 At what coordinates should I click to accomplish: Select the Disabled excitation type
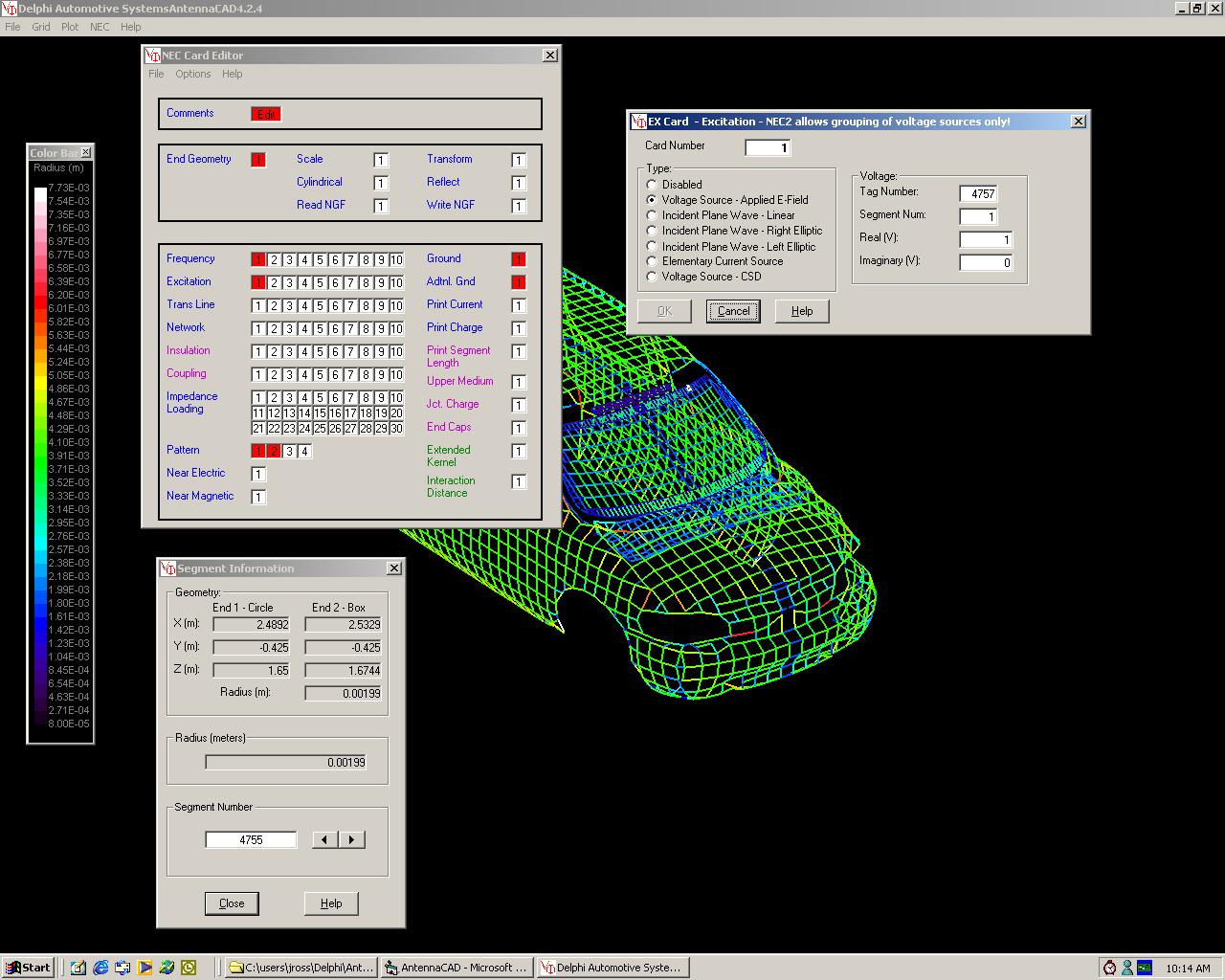(x=652, y=185)
